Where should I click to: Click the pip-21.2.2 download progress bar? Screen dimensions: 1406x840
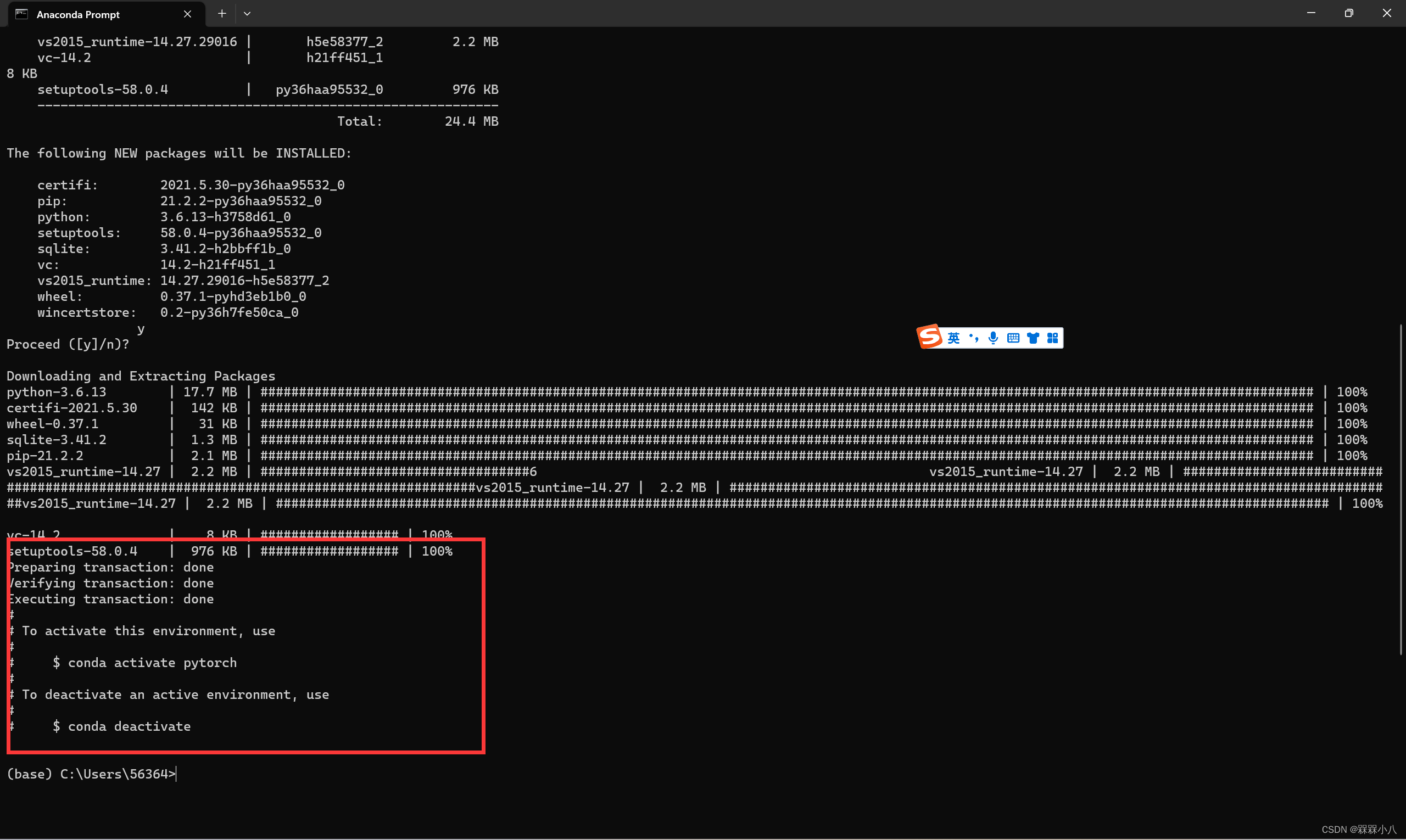click(x=786, y=456)
